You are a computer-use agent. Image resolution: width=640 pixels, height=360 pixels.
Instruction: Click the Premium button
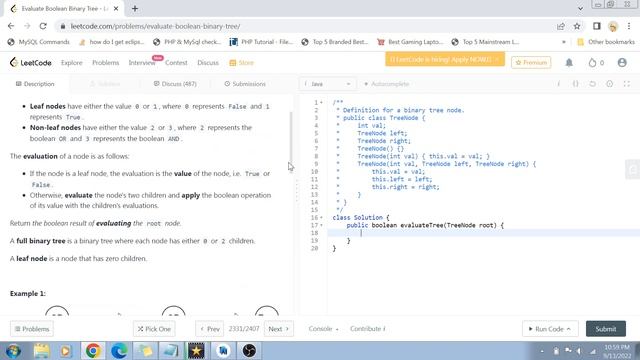point(531,62)
